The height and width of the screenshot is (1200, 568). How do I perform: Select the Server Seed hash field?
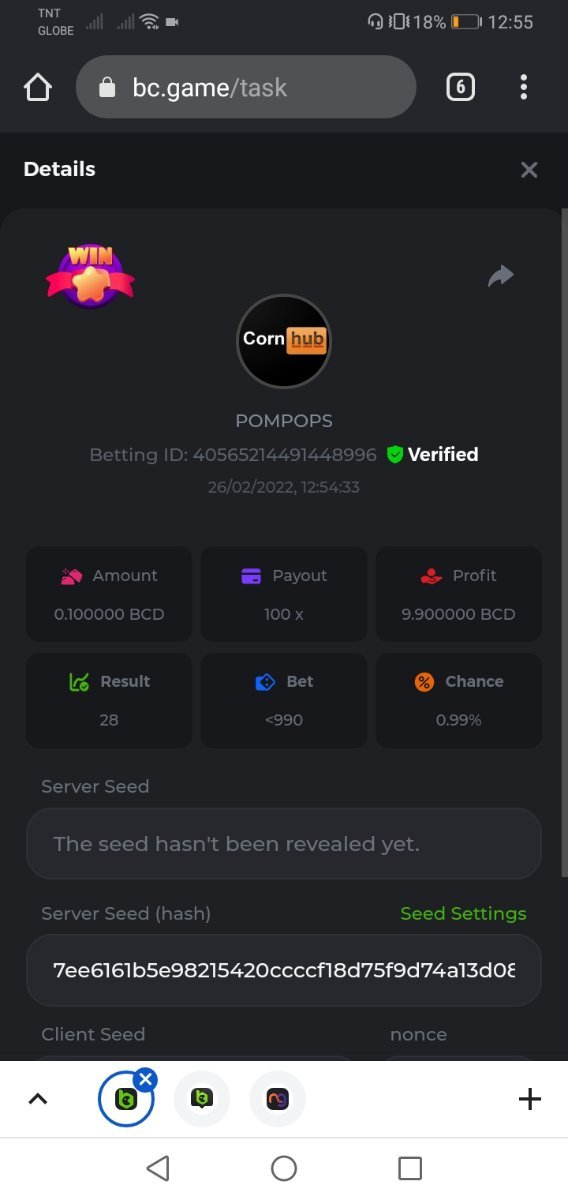coord(284,970)
